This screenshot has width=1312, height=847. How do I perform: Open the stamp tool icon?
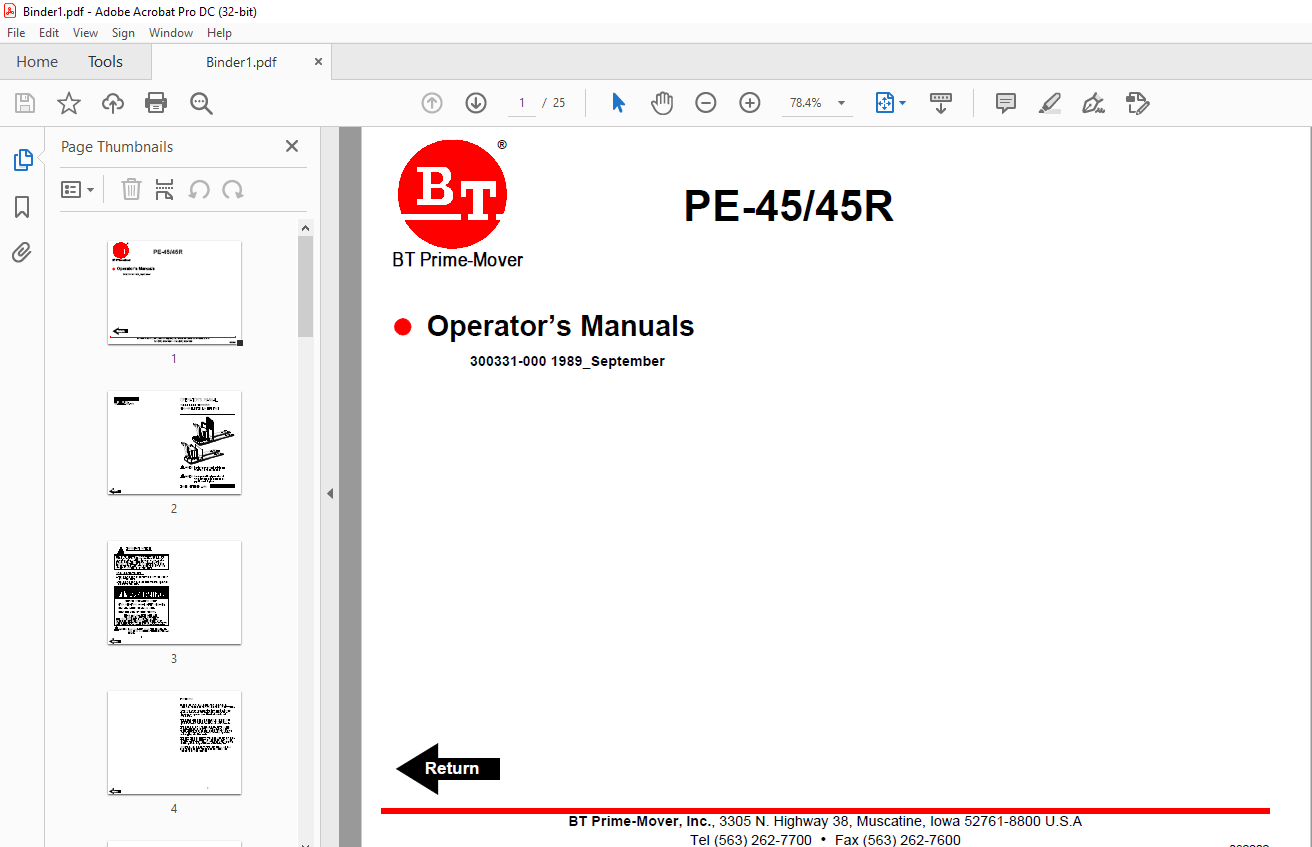1138,103
